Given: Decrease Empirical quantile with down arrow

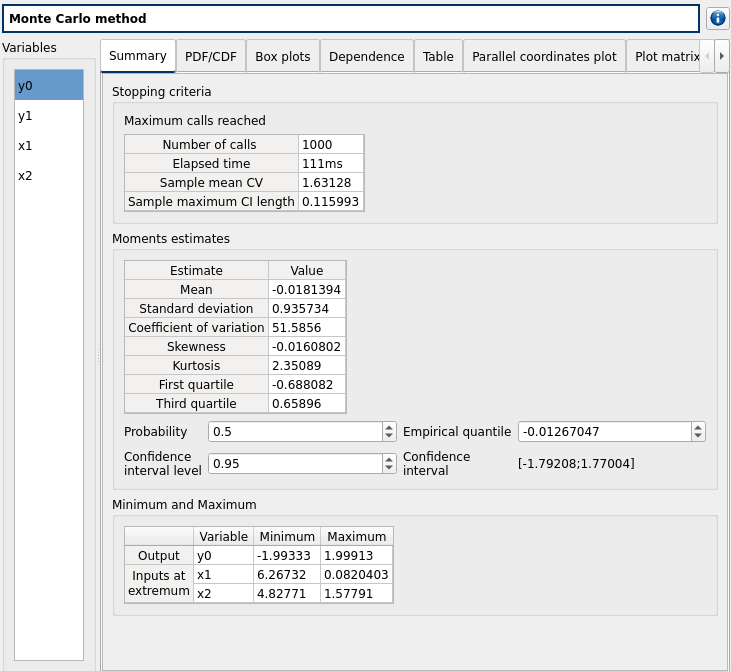Looking at the screenshot, I should 698,436.
